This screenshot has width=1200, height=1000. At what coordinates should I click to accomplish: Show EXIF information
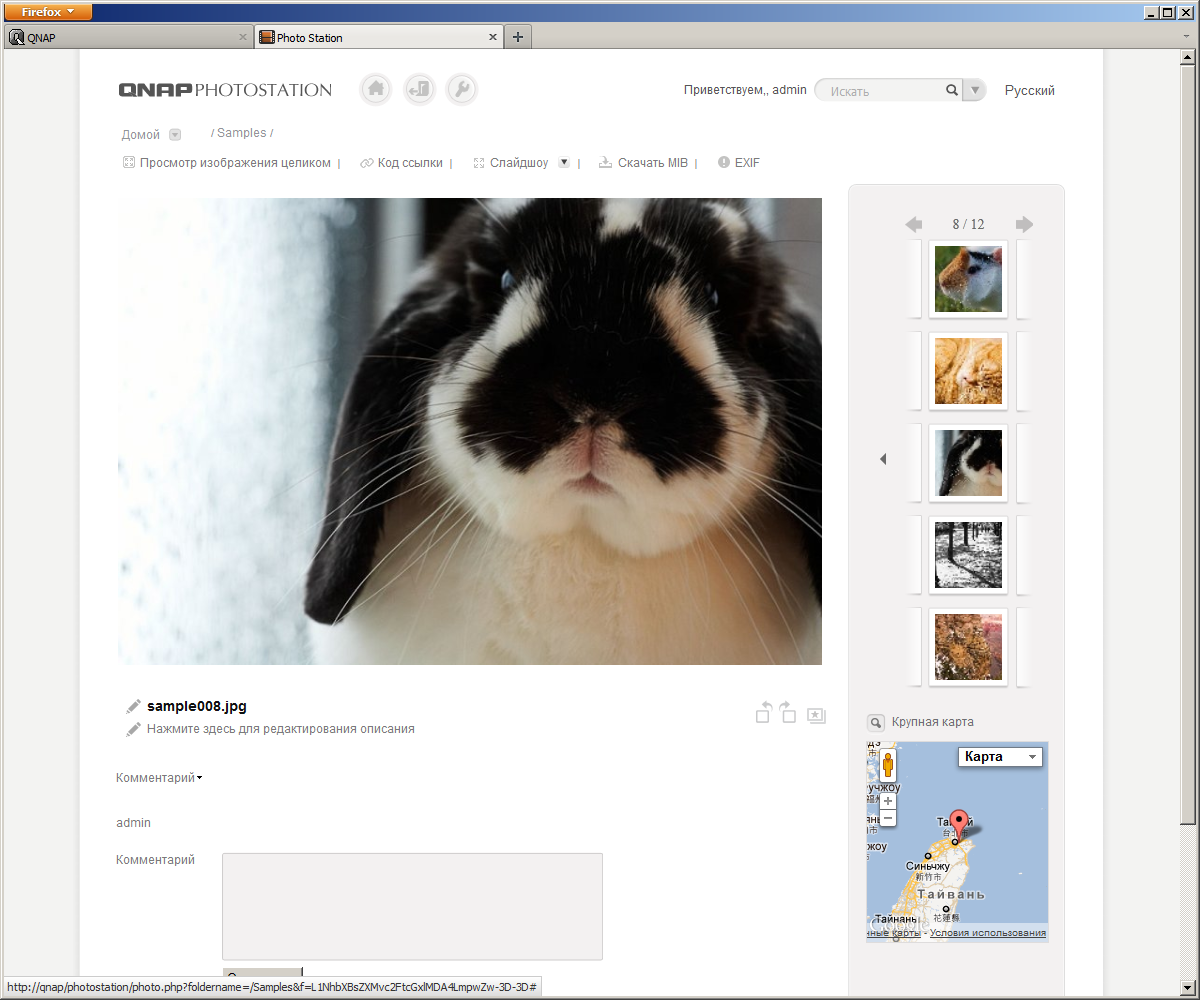click(747, 163)
